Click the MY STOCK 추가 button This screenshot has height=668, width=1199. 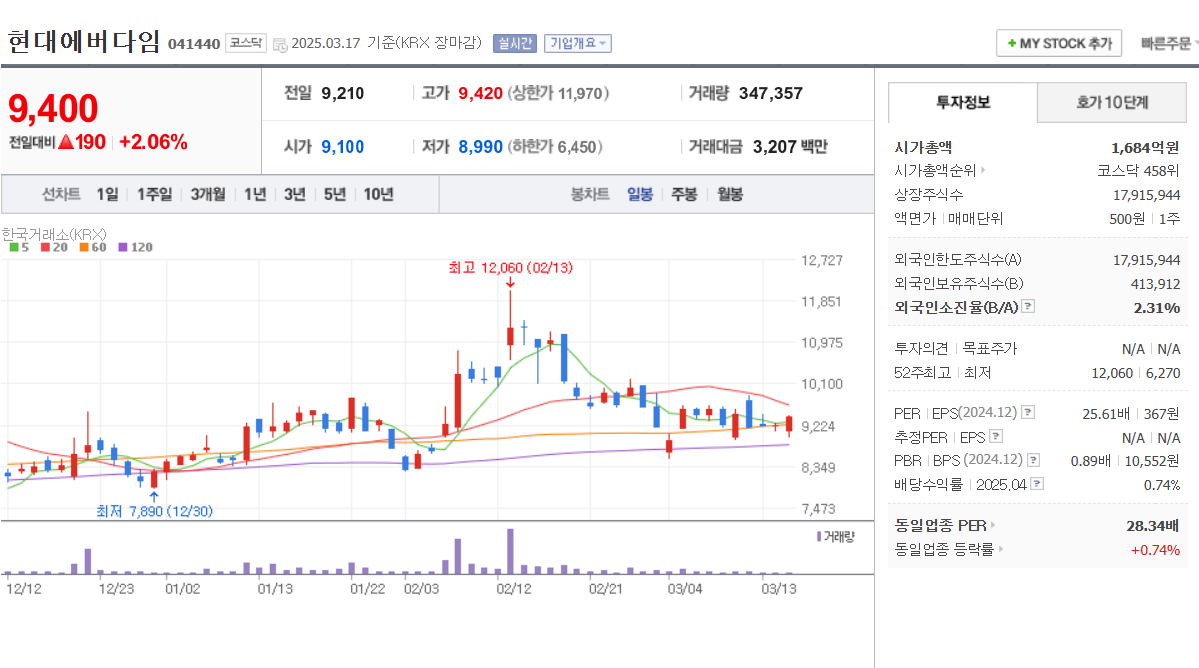(1059, 44)
